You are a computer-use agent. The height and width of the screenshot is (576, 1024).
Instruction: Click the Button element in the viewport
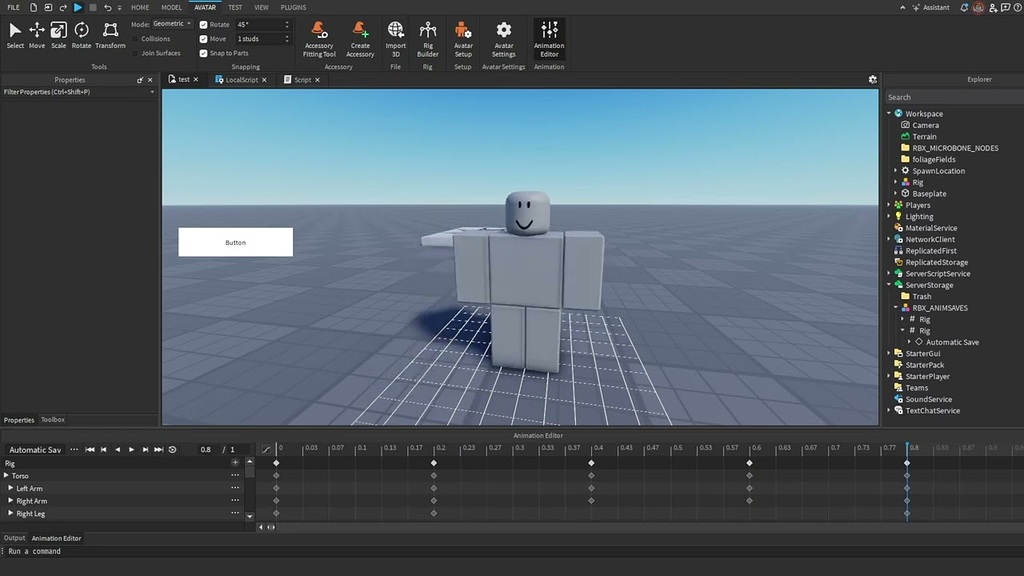[x=235, y=241]
